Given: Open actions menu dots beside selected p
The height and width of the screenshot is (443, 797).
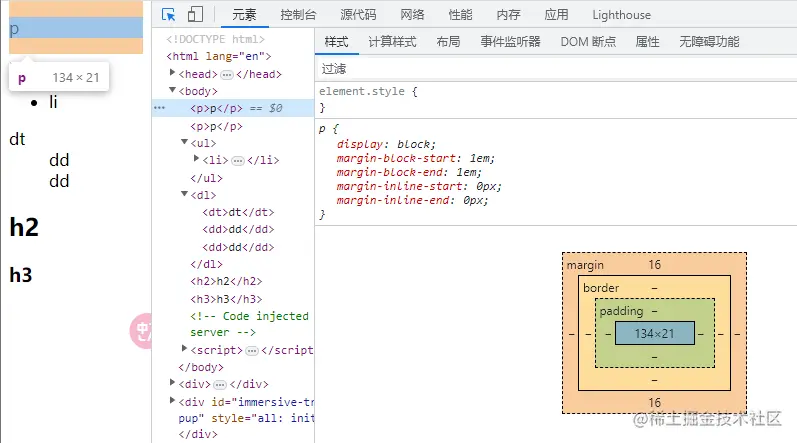Looking at the screenshot, I should (x=160, y=108).
